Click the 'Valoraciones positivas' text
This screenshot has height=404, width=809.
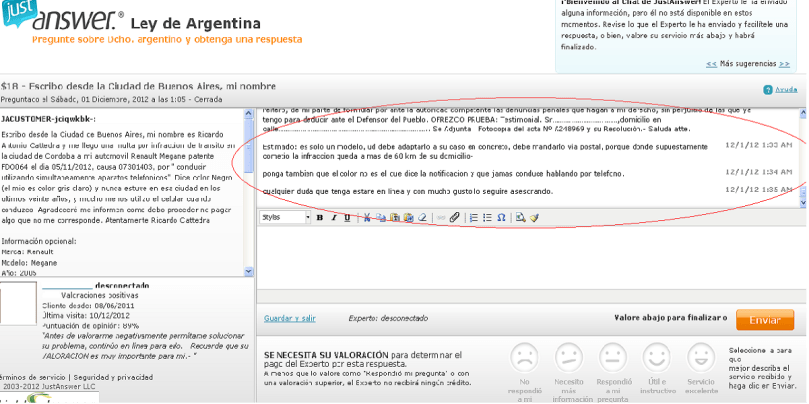point(100,296)
